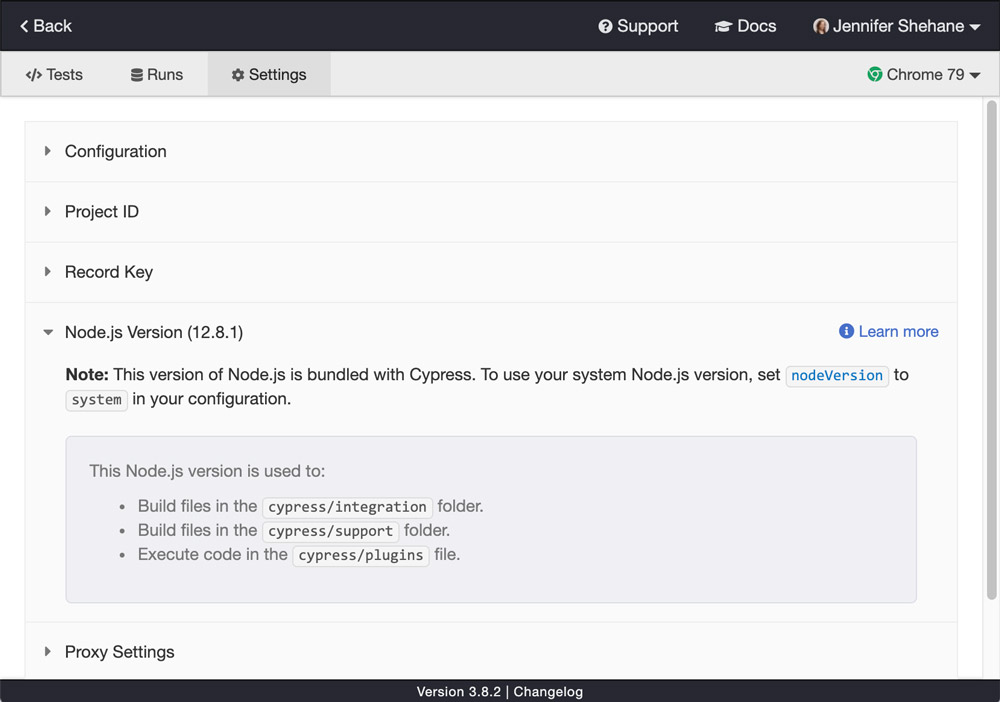
Task: Click Jennifer Shehane's avatar picture
Action: [x=822, y=25]
